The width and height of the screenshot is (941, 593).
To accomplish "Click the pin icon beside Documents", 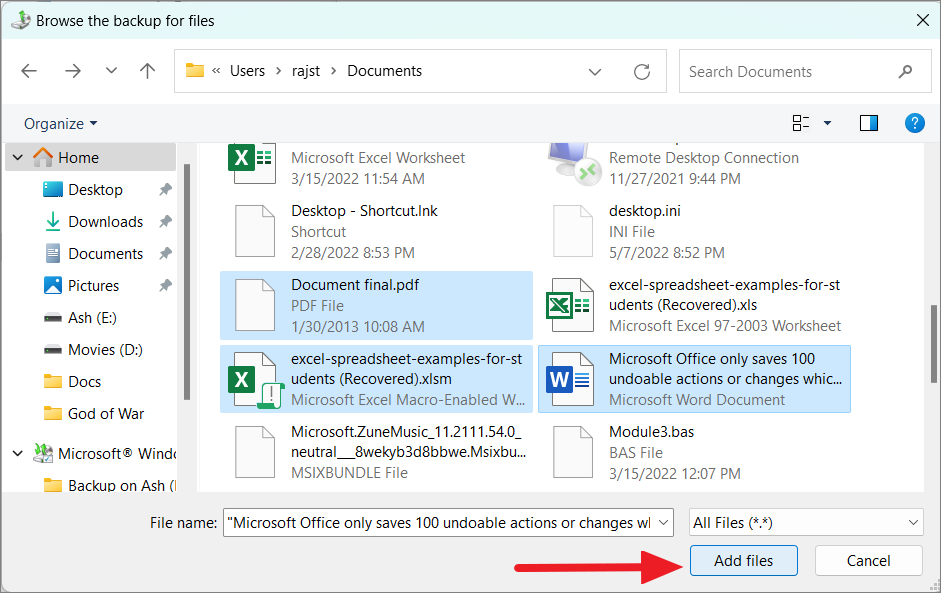I will pos(165,254).
